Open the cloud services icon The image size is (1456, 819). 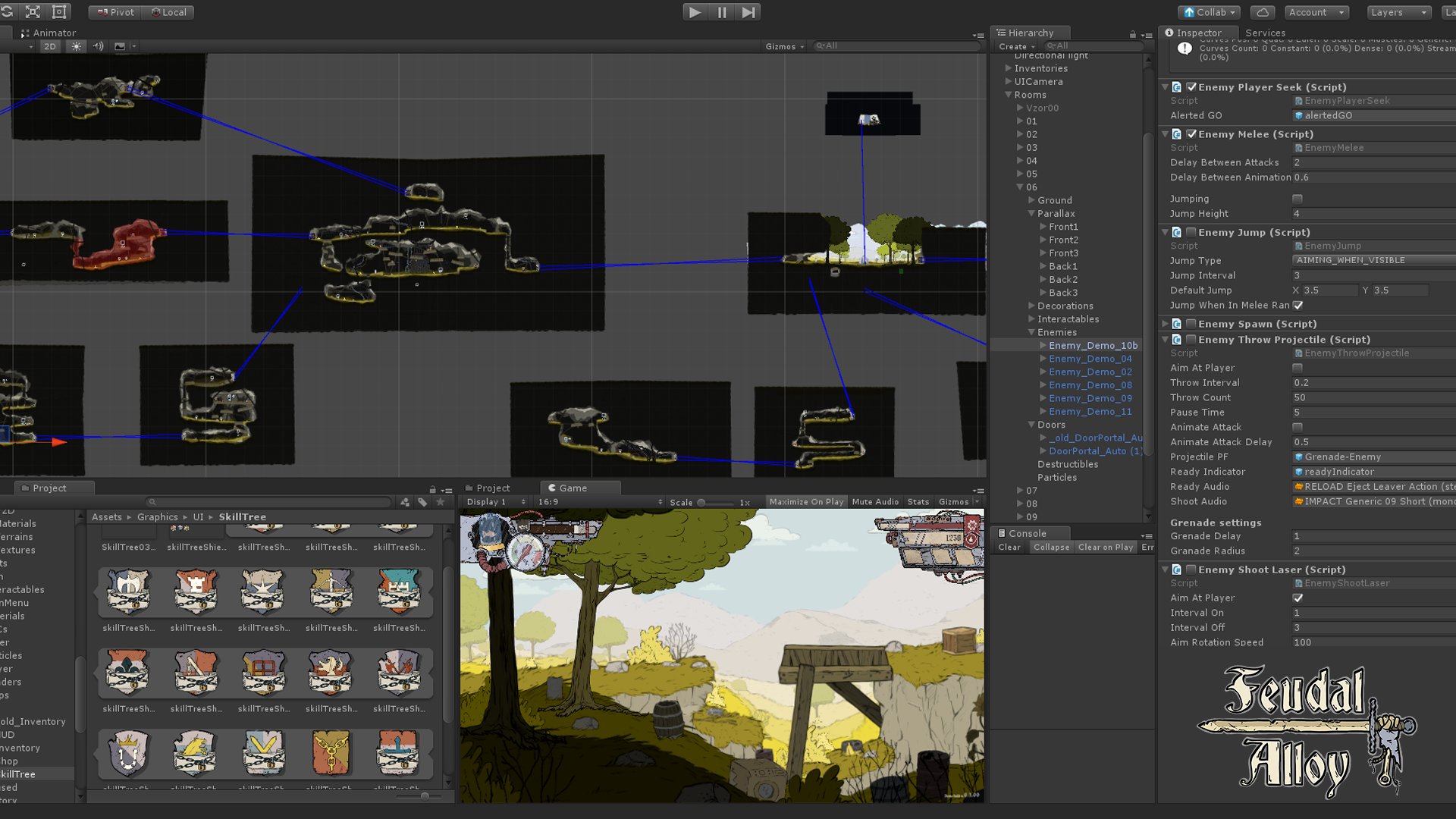click(1263, 12)
